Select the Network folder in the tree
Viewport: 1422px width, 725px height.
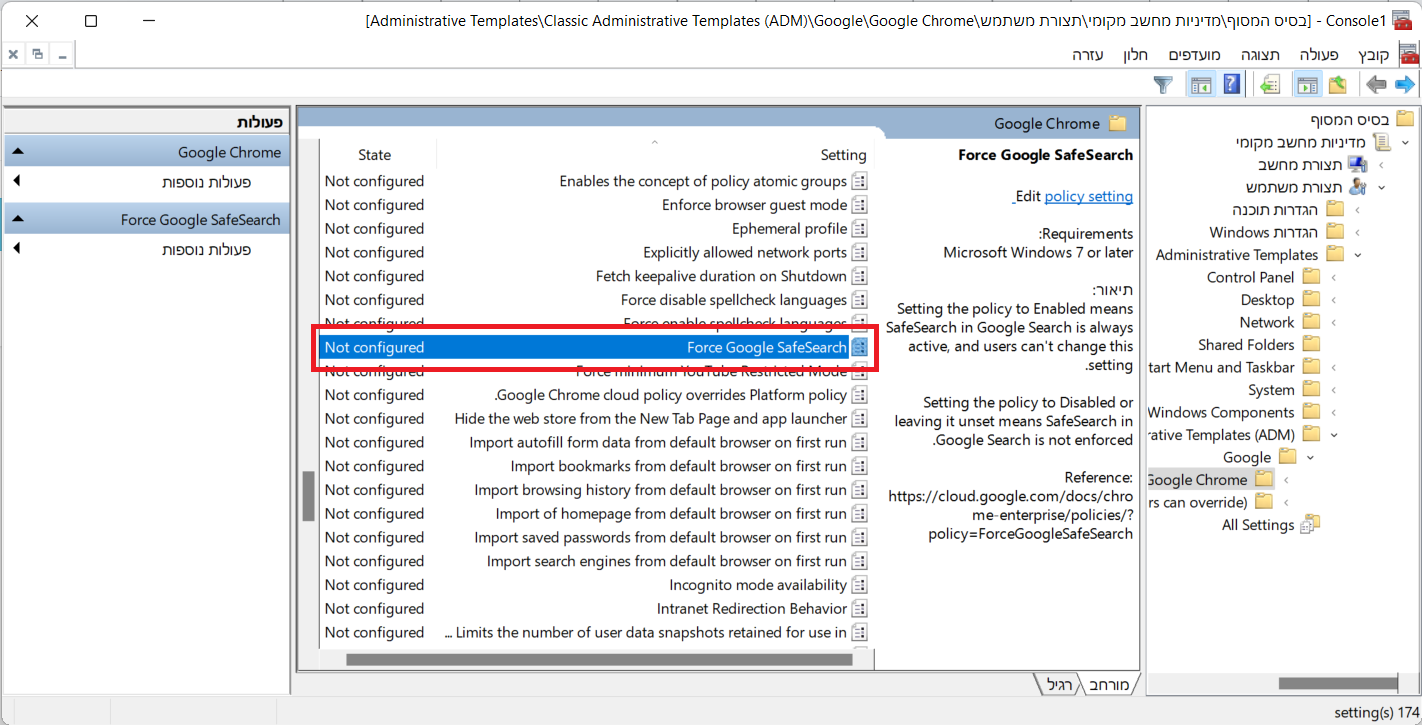[1267, 322]
